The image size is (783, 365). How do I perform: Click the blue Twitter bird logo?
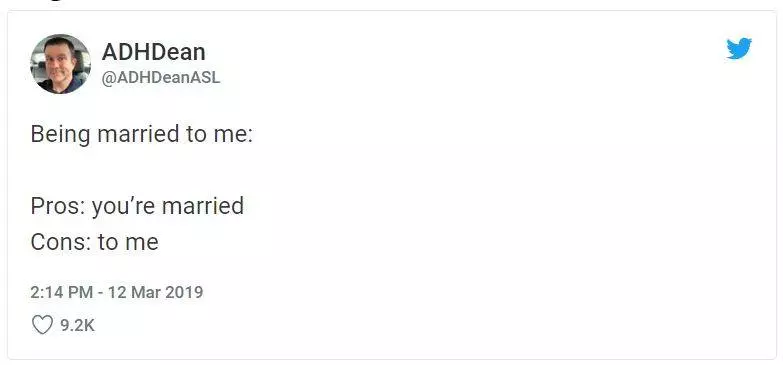(739, 48)
